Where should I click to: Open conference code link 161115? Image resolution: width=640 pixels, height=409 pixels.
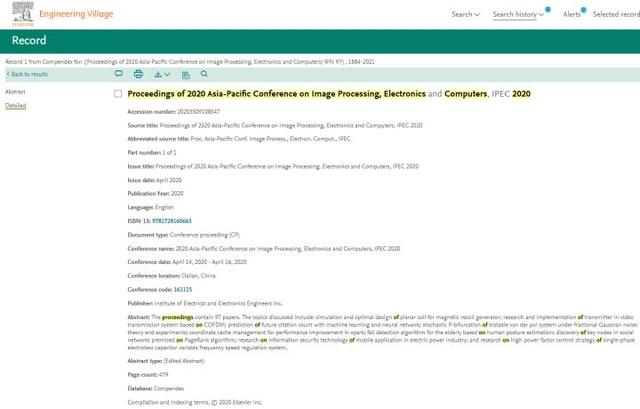click(182, 289)
